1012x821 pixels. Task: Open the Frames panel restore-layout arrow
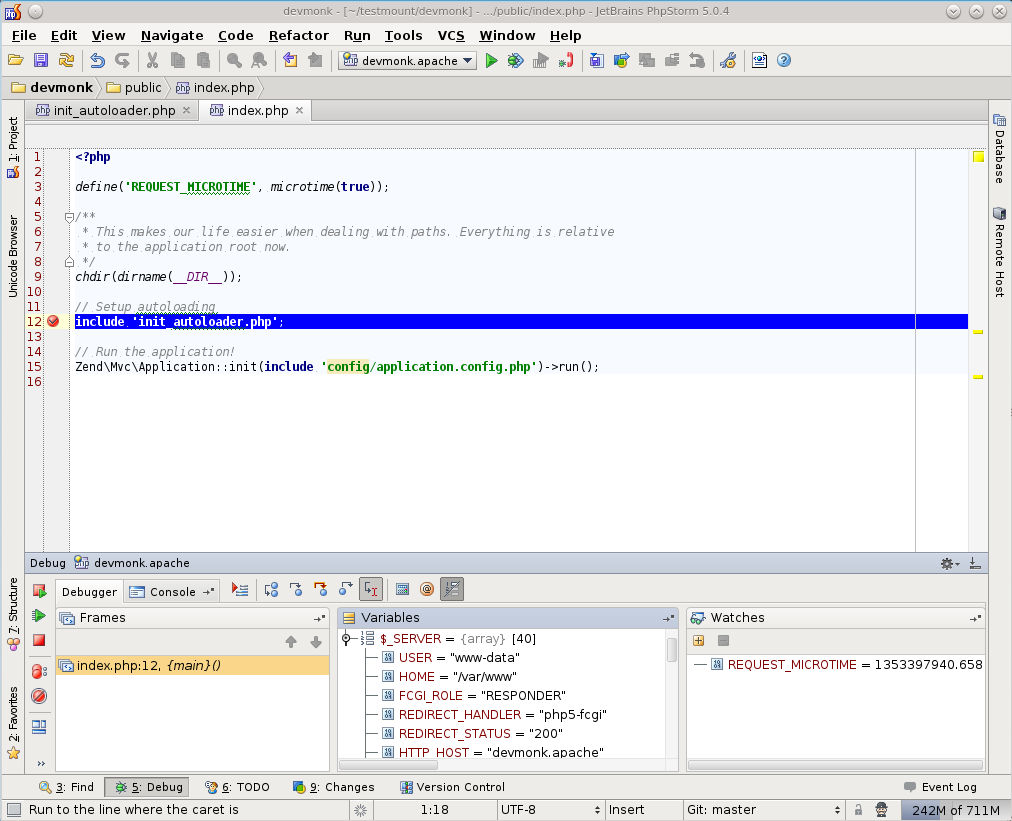(x=319, y=618)
